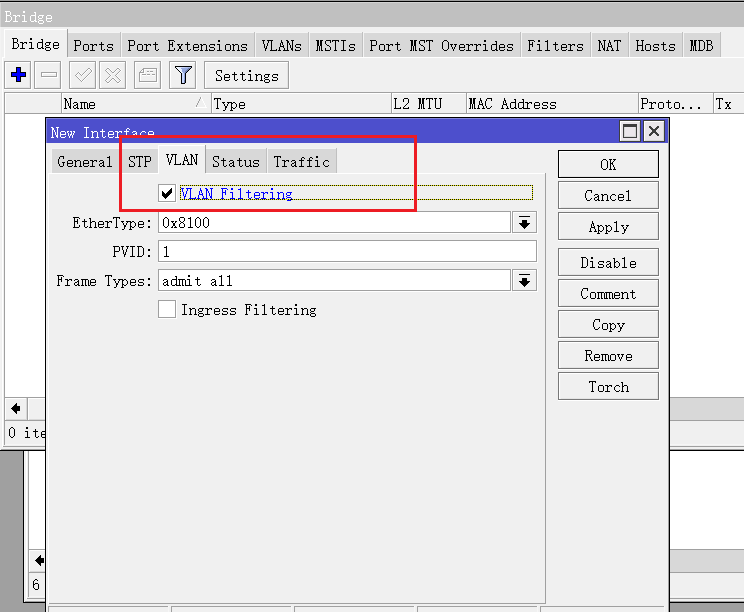Click the comment note icon in toolbar

pos(146,75)
